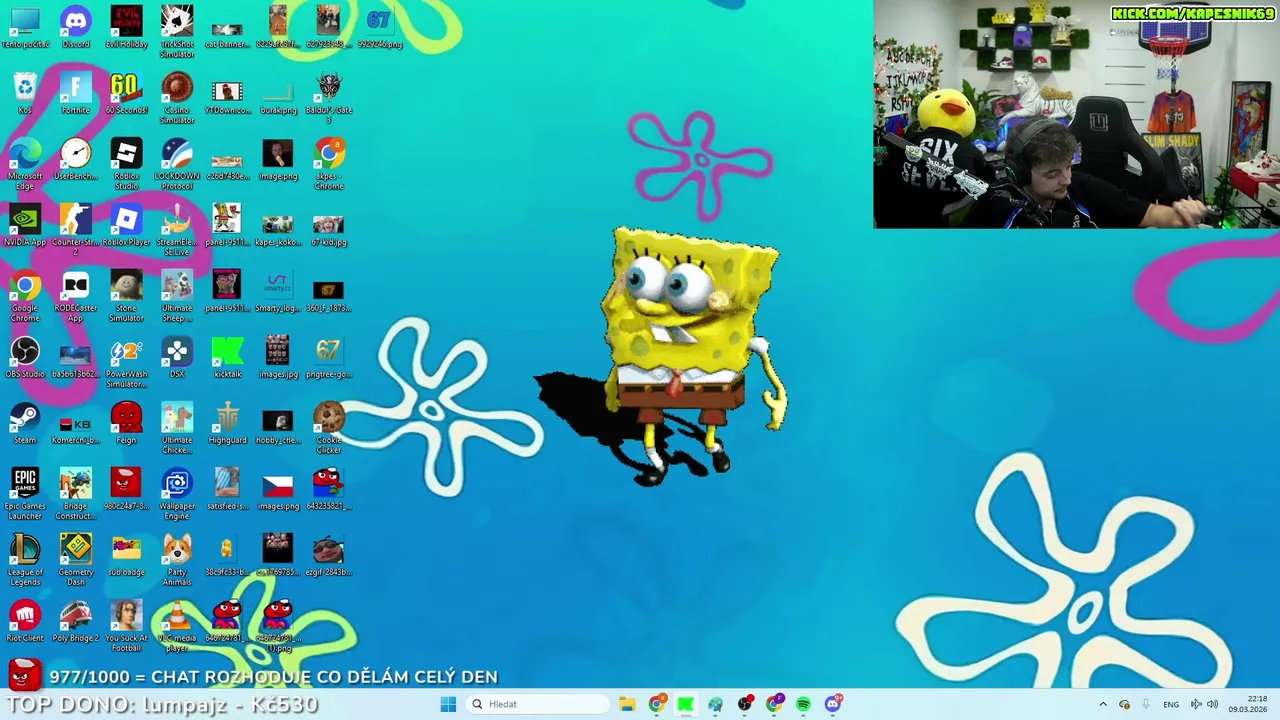Open LOCKDOWN Protocol shortcut
Viewport: 1280px width, 720px height.
point(177,163)
